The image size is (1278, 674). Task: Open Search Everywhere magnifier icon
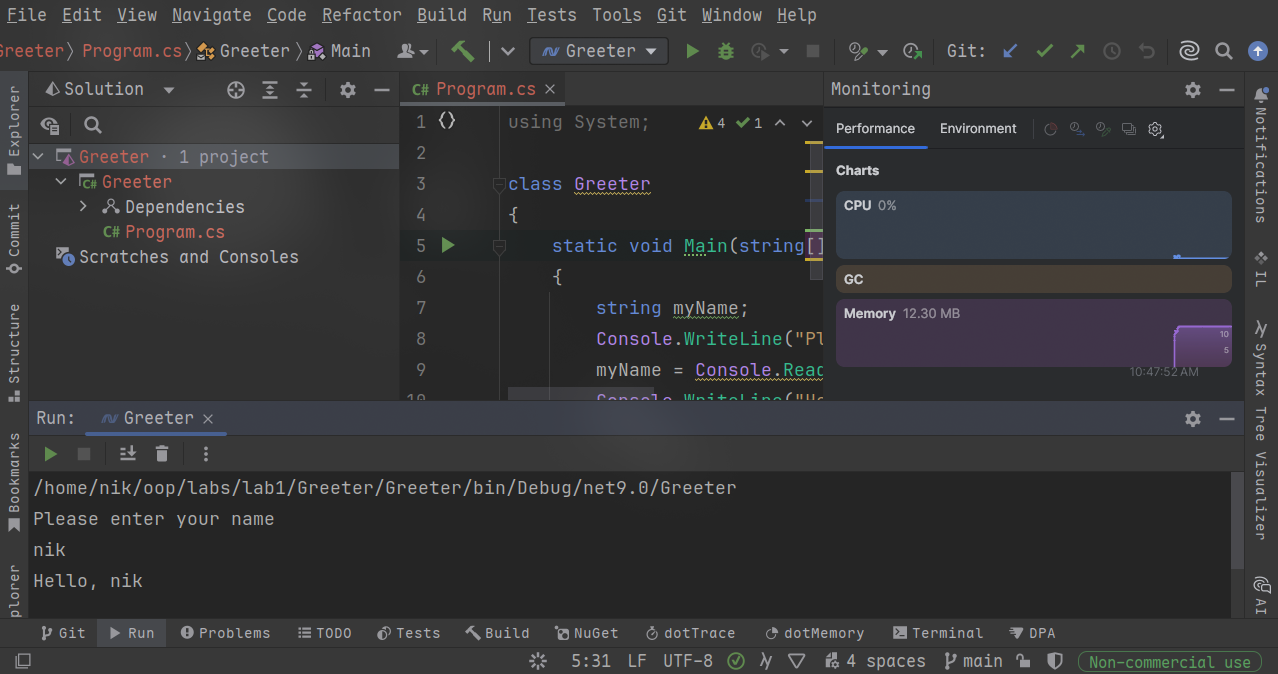(x=1223, y=51)
